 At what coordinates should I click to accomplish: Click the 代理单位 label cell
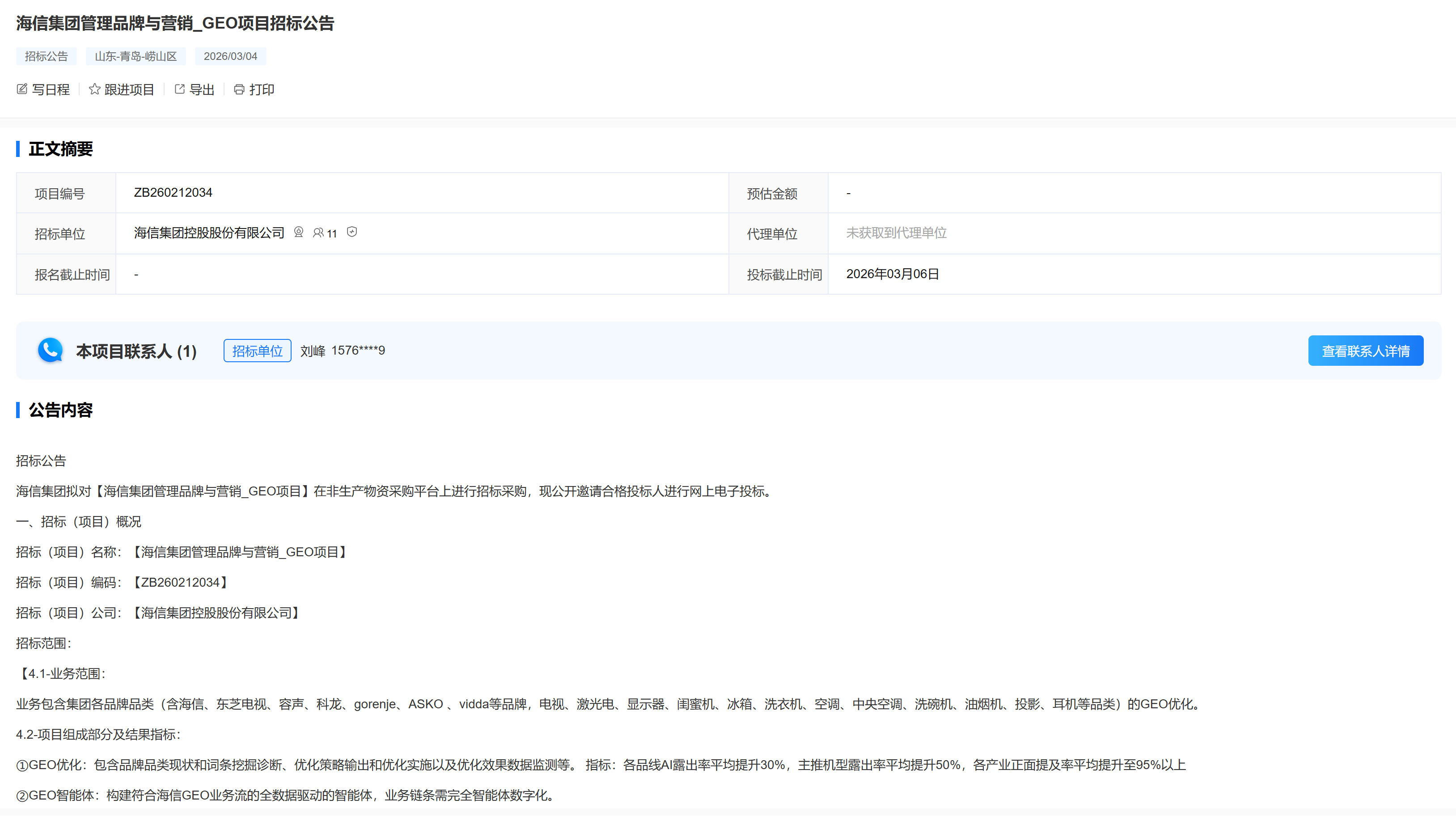click(778, 233)
